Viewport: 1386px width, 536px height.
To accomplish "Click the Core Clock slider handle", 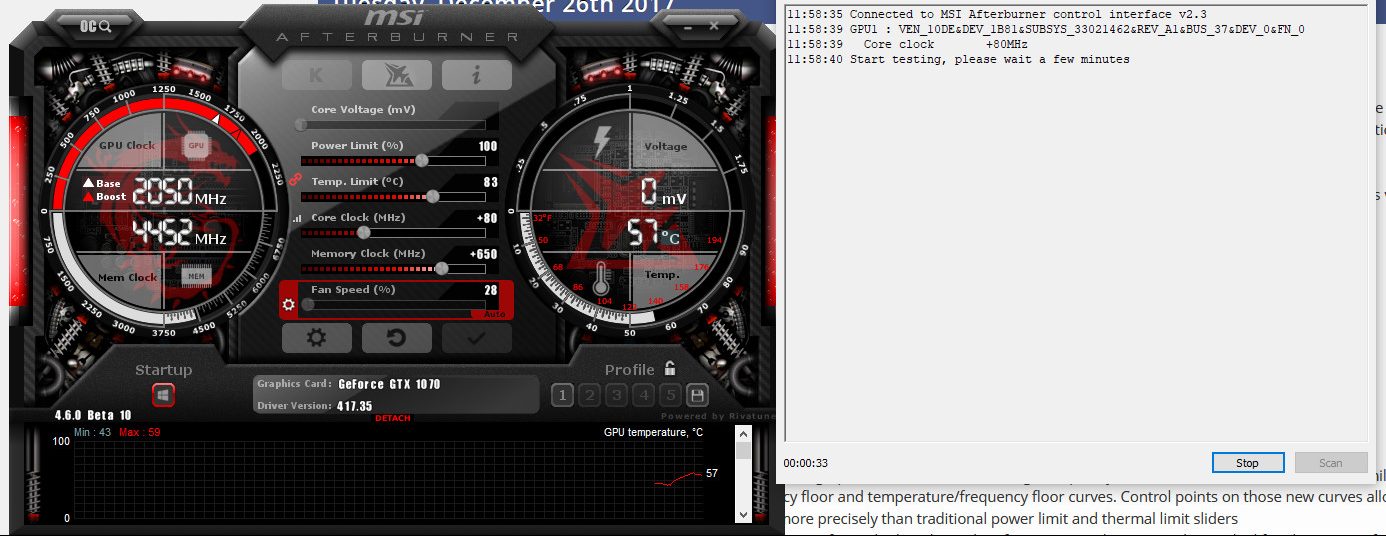I will (364, 232).
